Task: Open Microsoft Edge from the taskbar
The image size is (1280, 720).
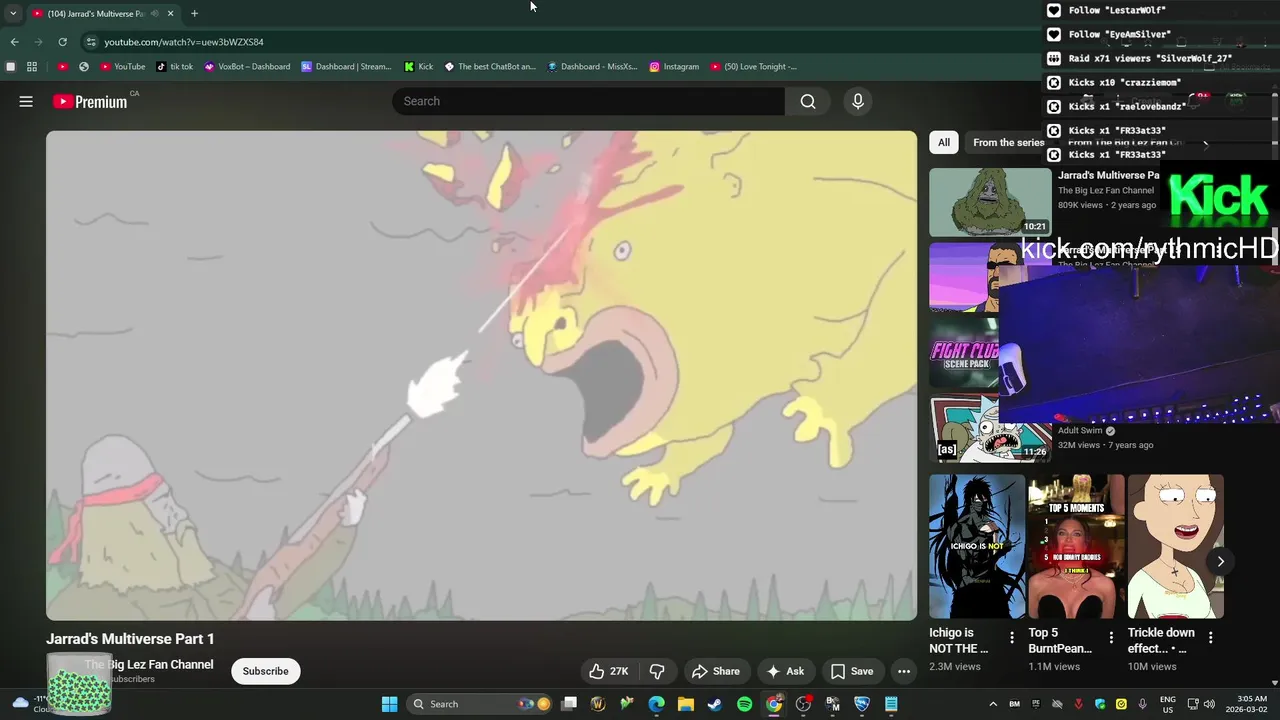Action: click(656, 704)
